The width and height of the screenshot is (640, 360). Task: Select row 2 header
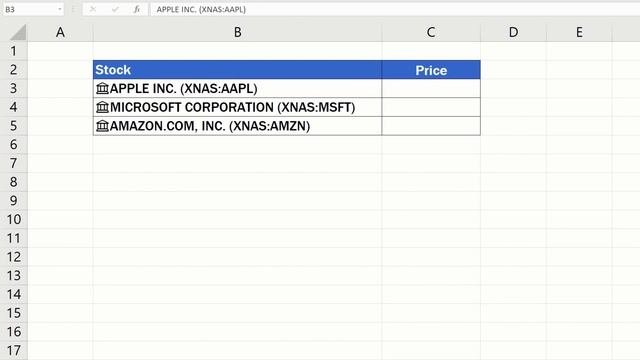[x=13, y=69]
